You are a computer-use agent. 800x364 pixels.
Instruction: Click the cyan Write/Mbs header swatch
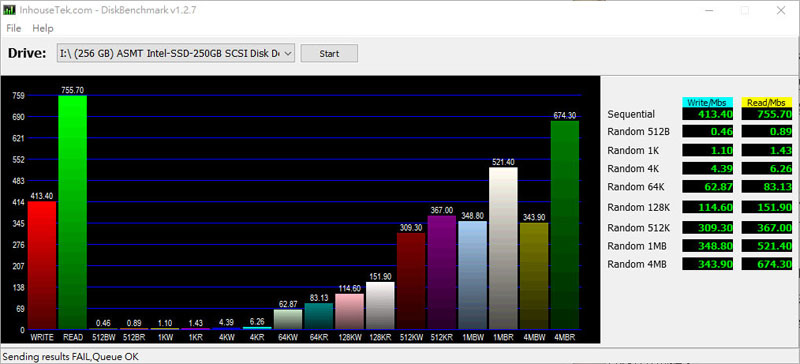[708, 102]
